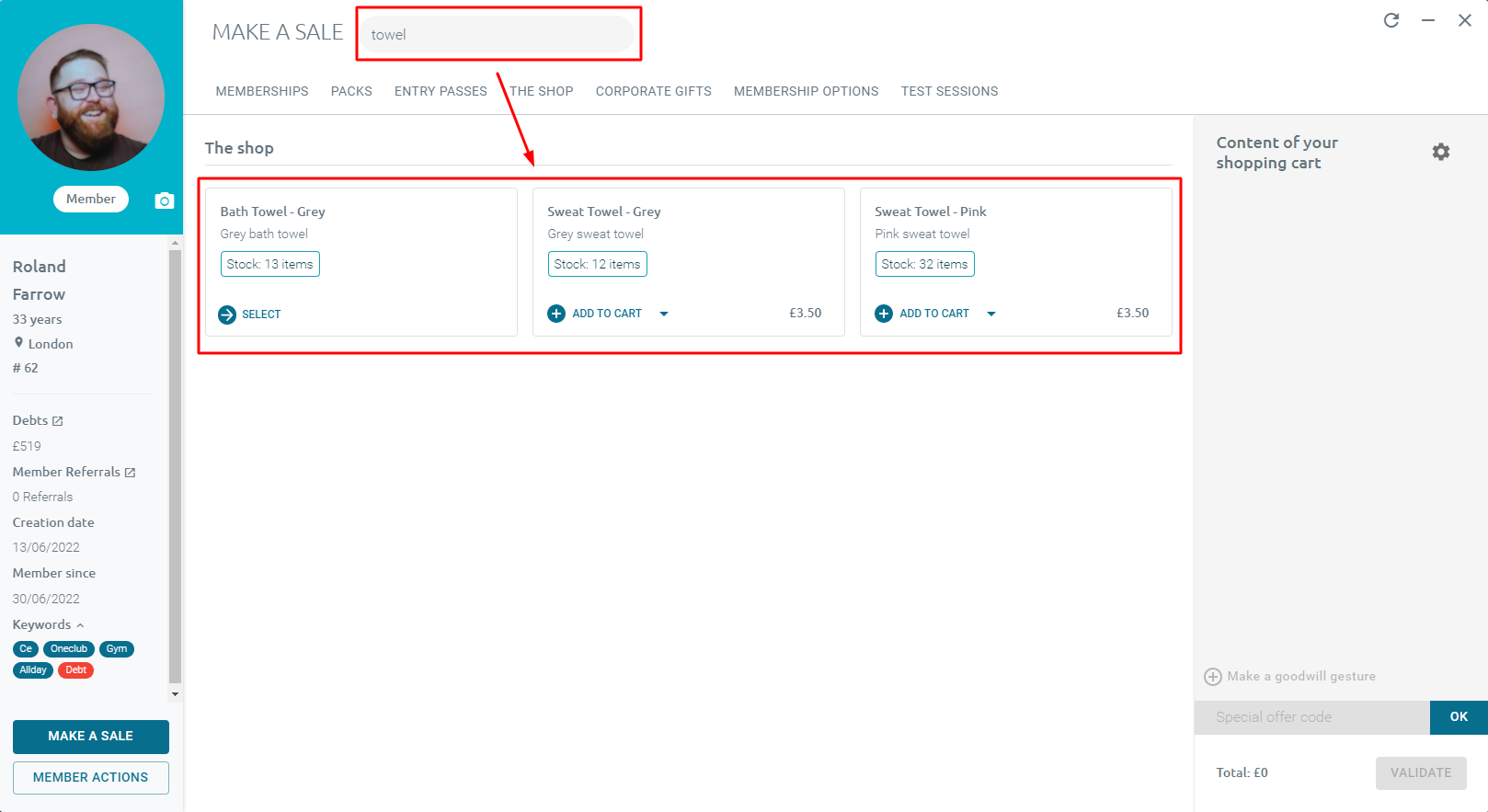Click the £519 debt amount
The image size is (1488, 812).
27,446
